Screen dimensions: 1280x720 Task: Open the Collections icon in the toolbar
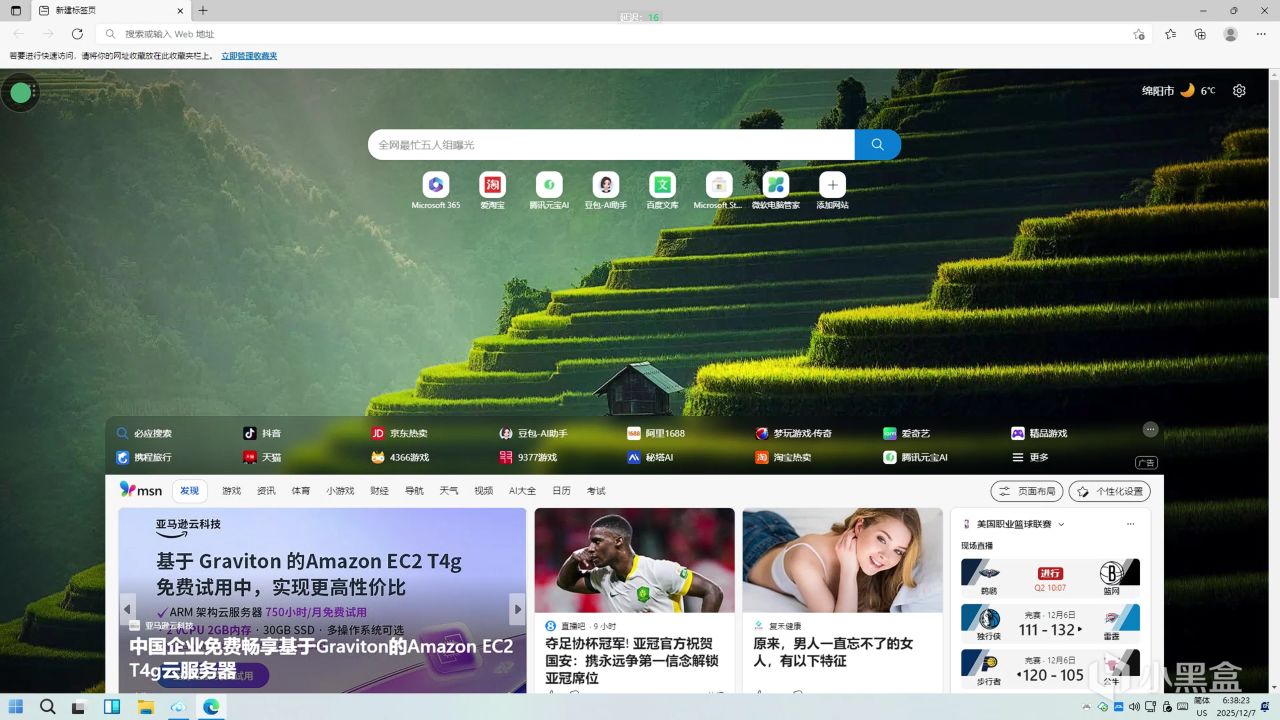1200,34
